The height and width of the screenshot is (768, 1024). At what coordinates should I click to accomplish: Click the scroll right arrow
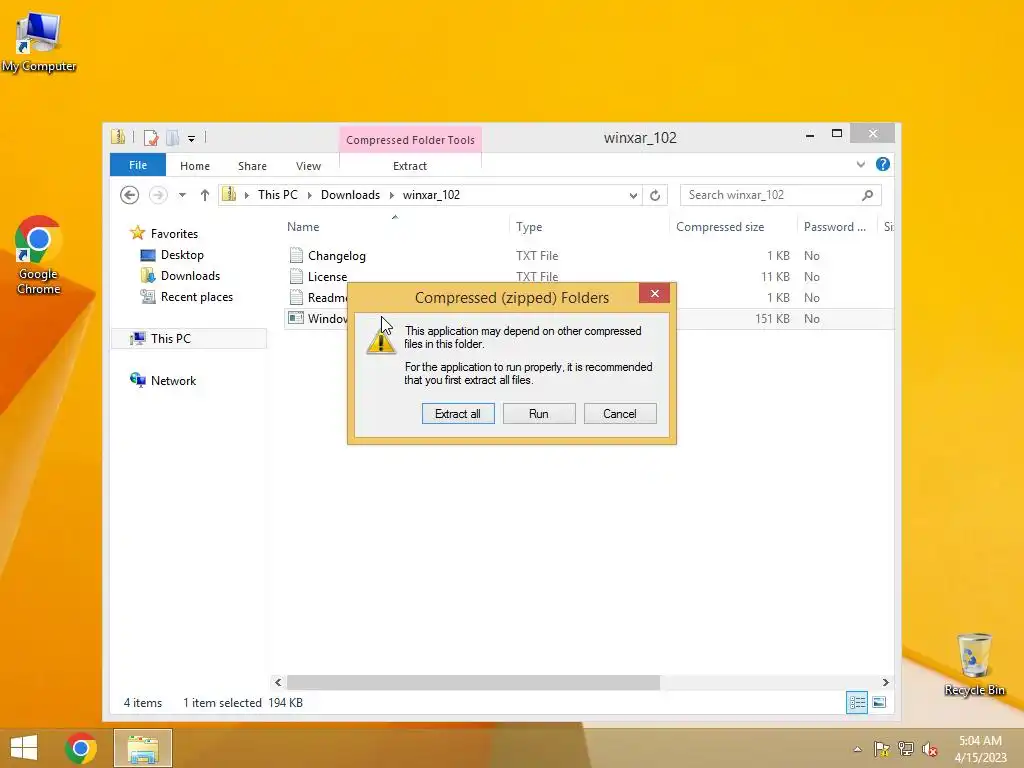[886, 682]
